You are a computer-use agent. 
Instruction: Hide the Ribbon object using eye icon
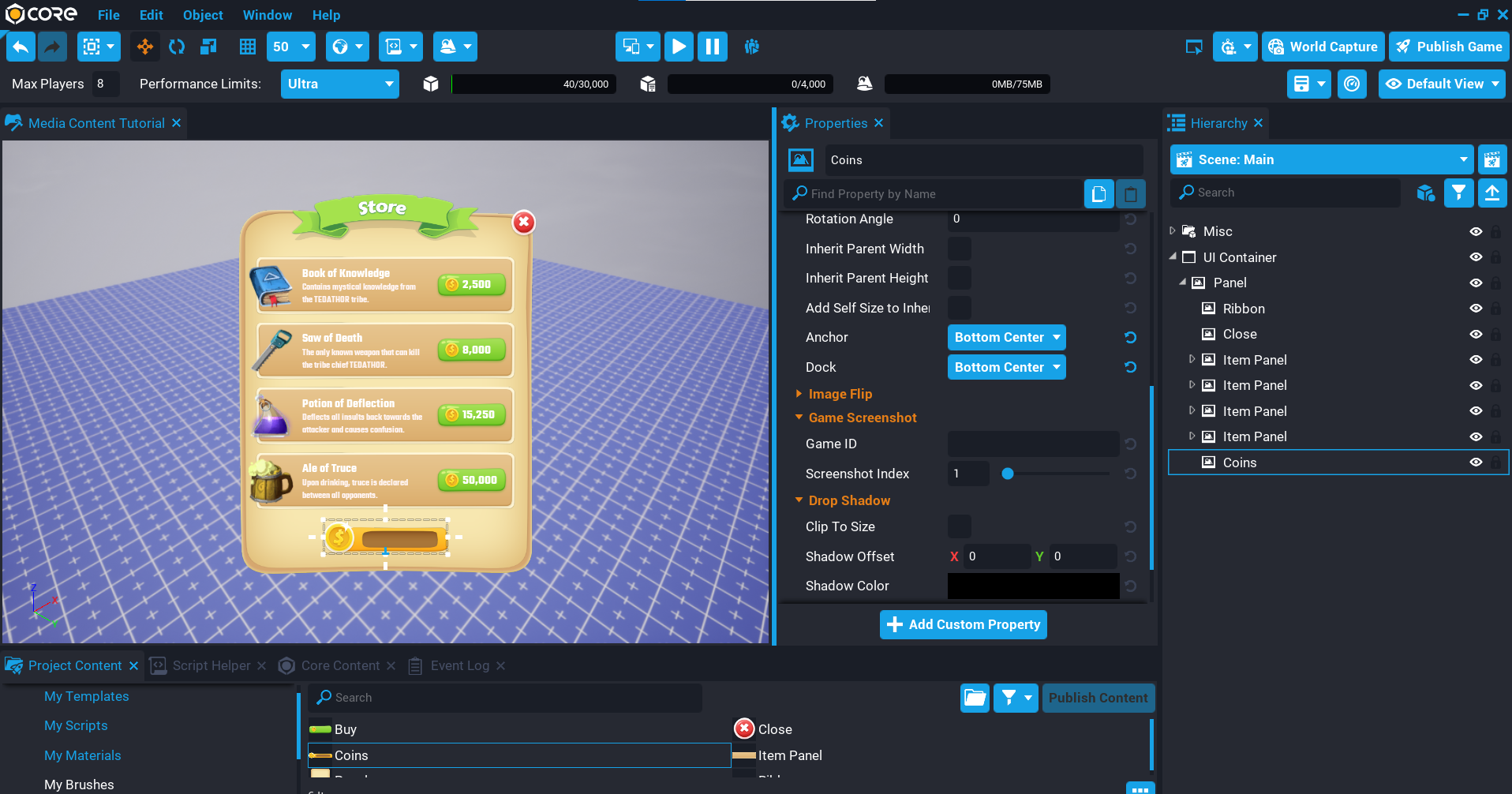[x=1476, y=309]
